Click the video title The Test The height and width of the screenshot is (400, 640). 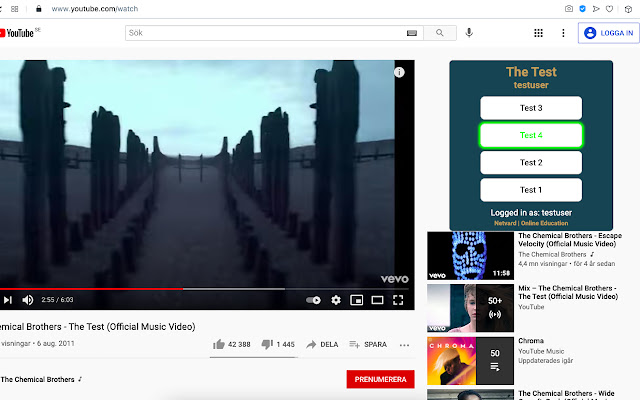point(98,327)
